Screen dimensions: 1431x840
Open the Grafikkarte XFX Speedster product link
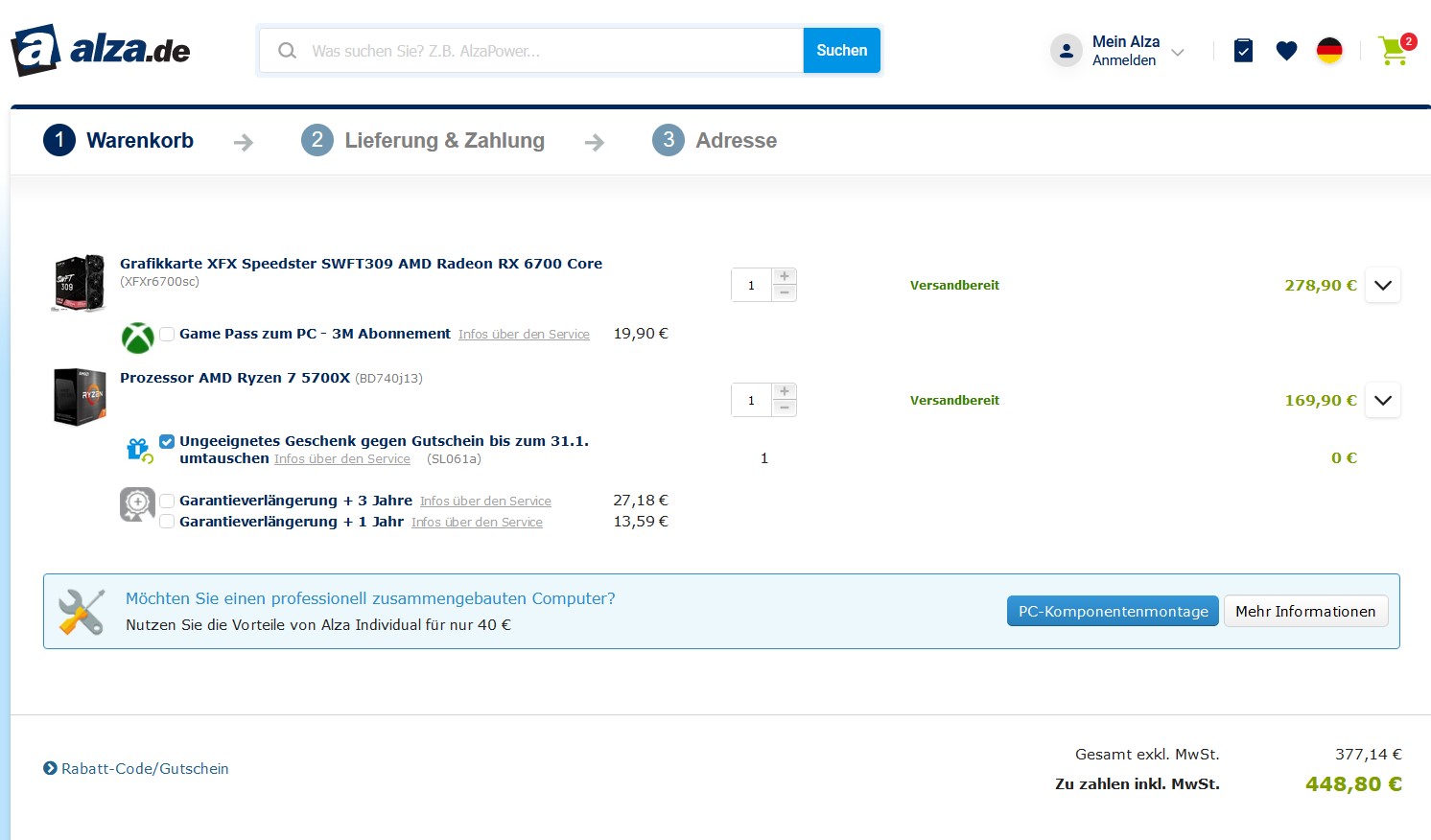tap(361, 263)
